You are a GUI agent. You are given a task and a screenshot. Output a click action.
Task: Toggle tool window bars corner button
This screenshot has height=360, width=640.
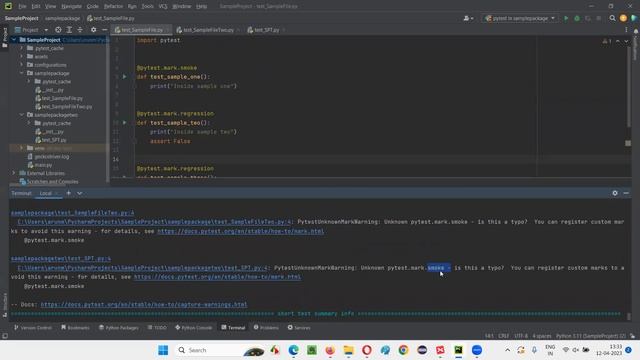point(5,336)
